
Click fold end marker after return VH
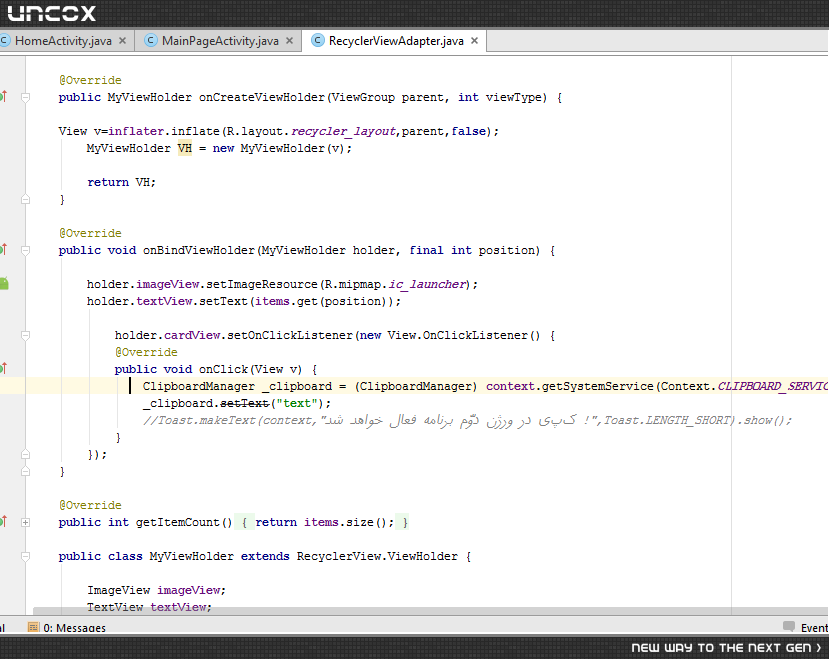pyautogui.click(x=25, y=199)
